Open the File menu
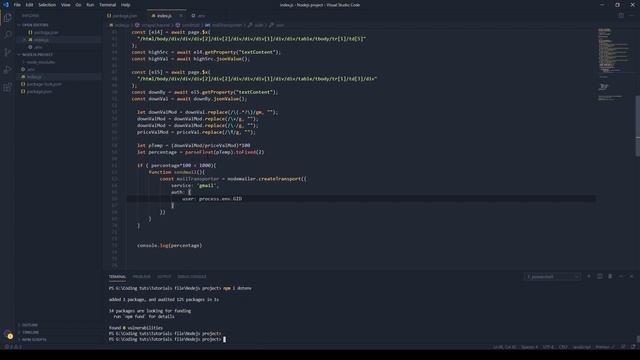Screen dimensions: 640x360 click(17, 5)
